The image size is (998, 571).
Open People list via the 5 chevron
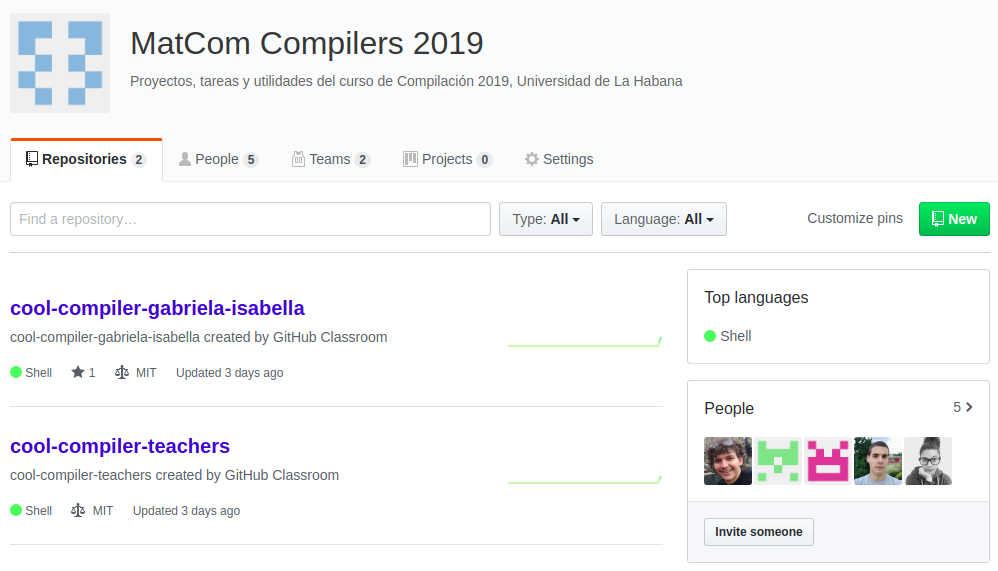(x=963, y=407)
